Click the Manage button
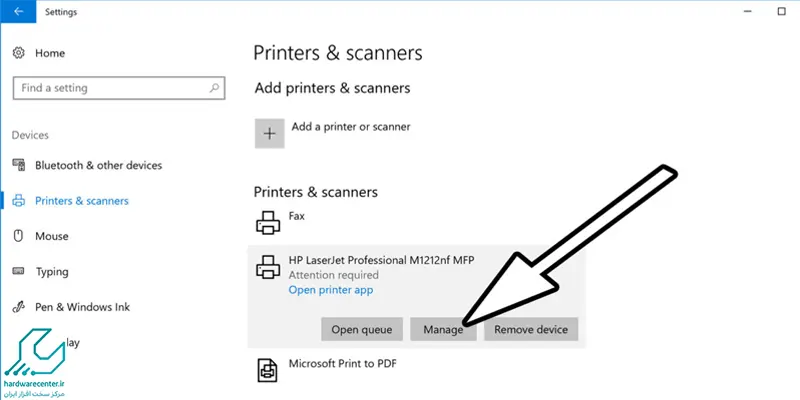The image size is (800, 400). [443, 330]
